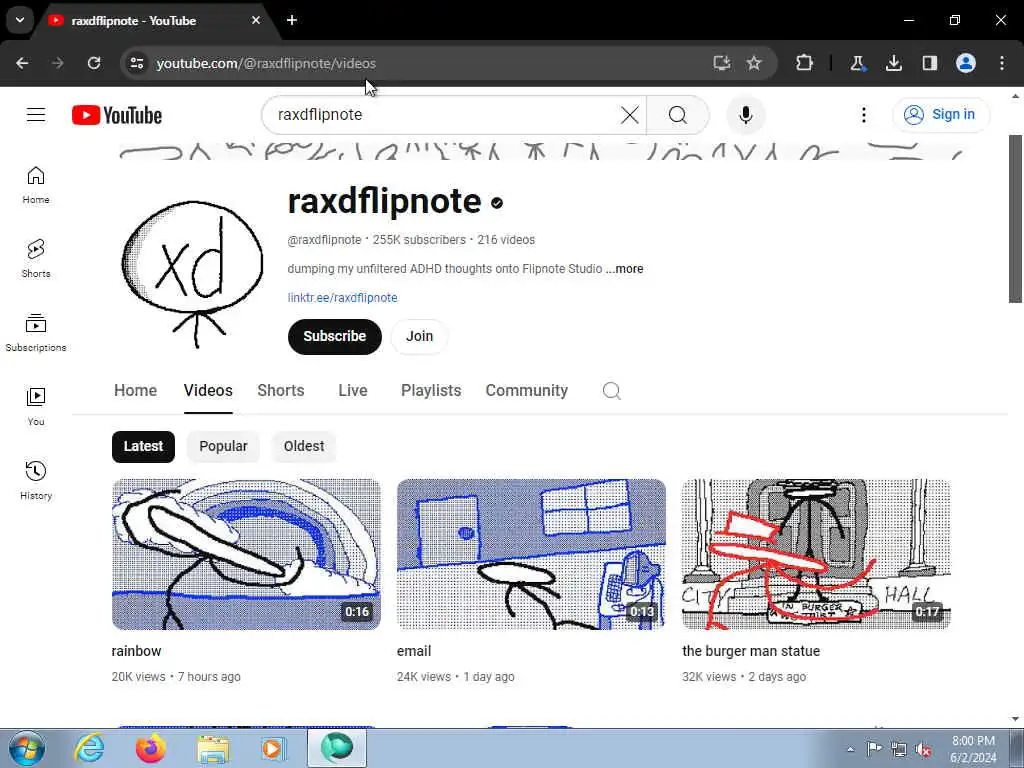Image resolution: width=1024 pixels, height=768 pixels.
Task: Sort videos by Latest
Action: click(143, 447)
